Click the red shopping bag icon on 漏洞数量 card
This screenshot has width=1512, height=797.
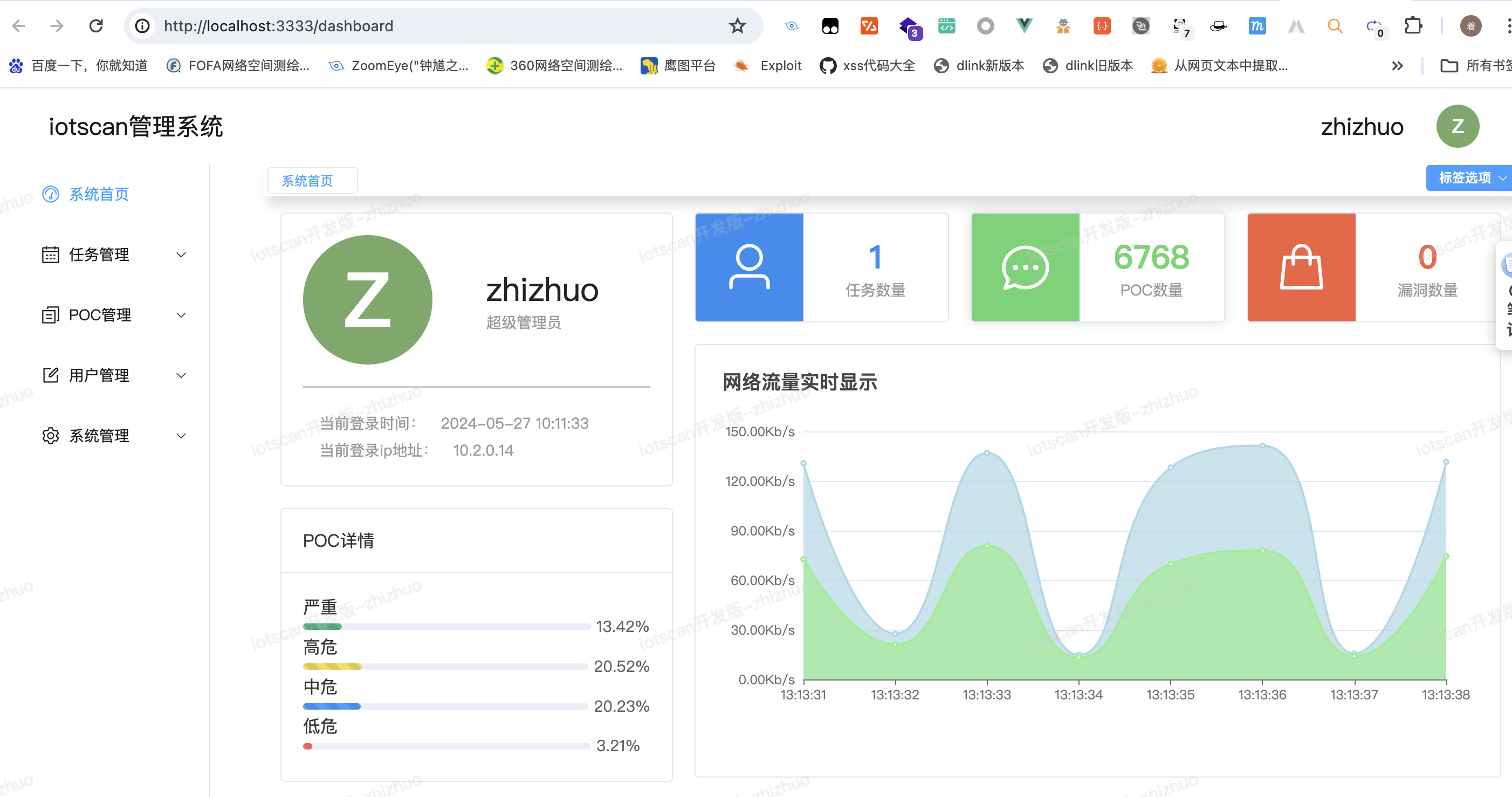(x=1301, y=267)
